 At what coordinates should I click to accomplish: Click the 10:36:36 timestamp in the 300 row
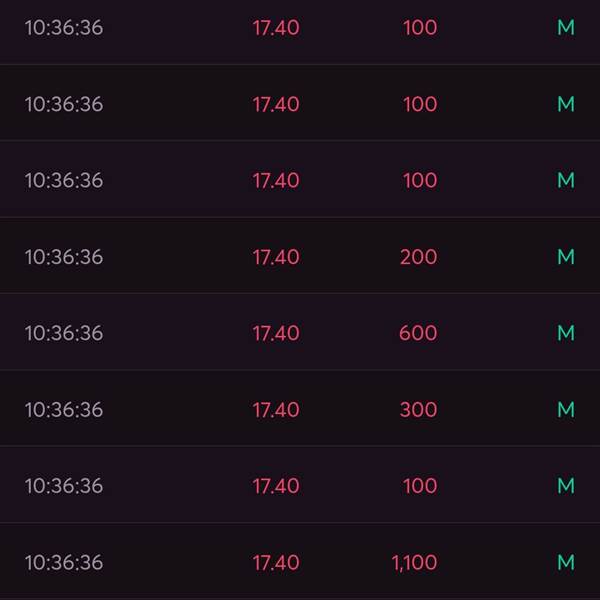pyautogui.click(x=64, y=409)
